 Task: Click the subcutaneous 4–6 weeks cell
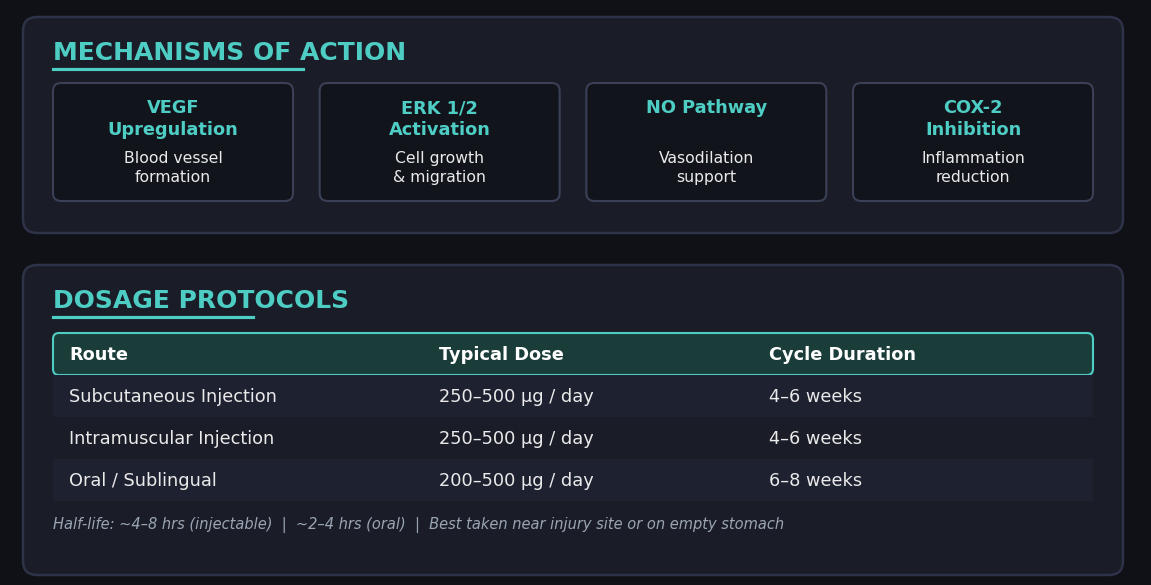(x=815, y=397)
